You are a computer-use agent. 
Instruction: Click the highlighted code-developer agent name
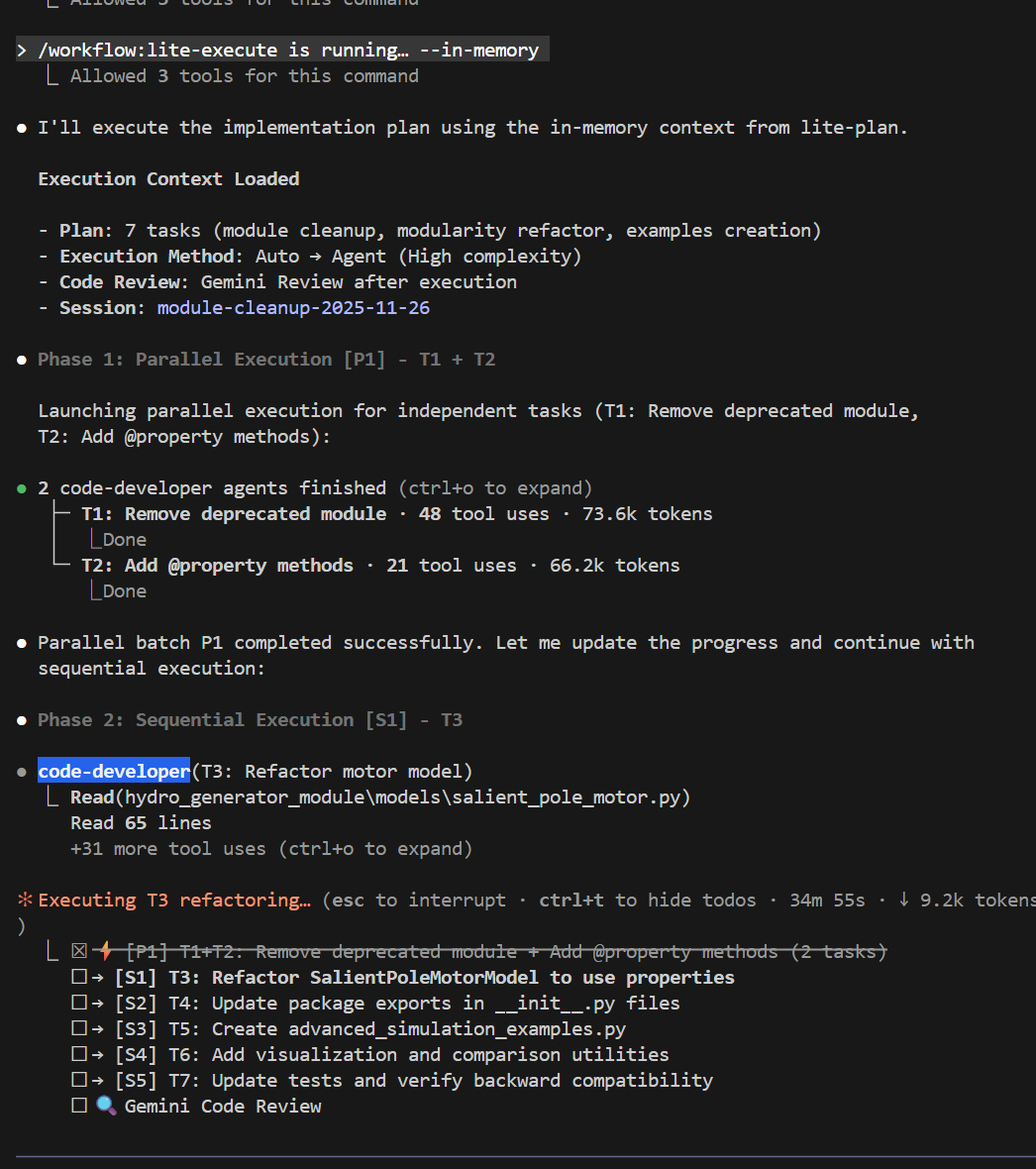[114, 771]
